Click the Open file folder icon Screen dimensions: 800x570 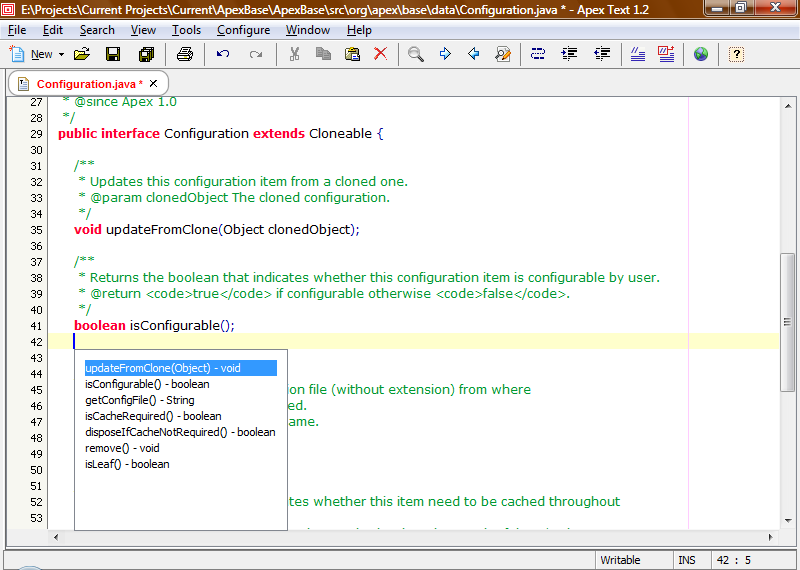click(x=82, y=54)
